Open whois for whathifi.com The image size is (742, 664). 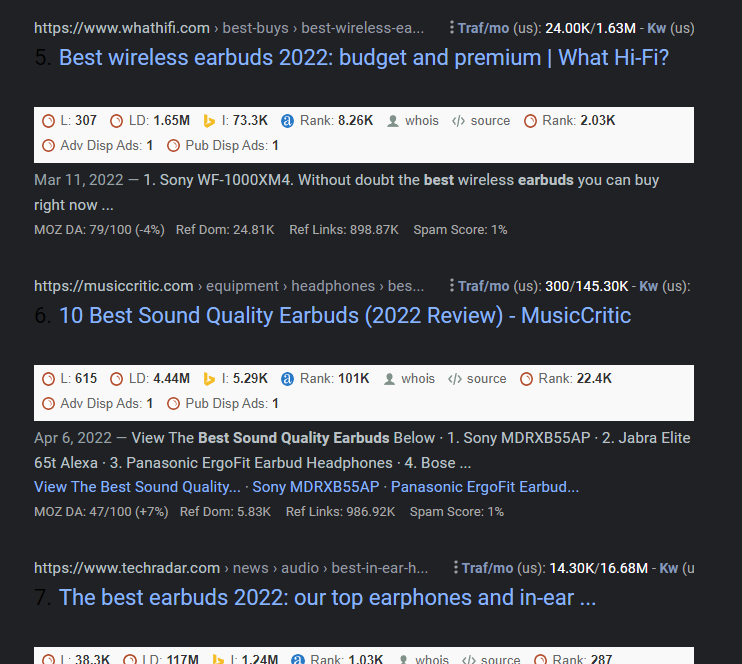(422, 121)
